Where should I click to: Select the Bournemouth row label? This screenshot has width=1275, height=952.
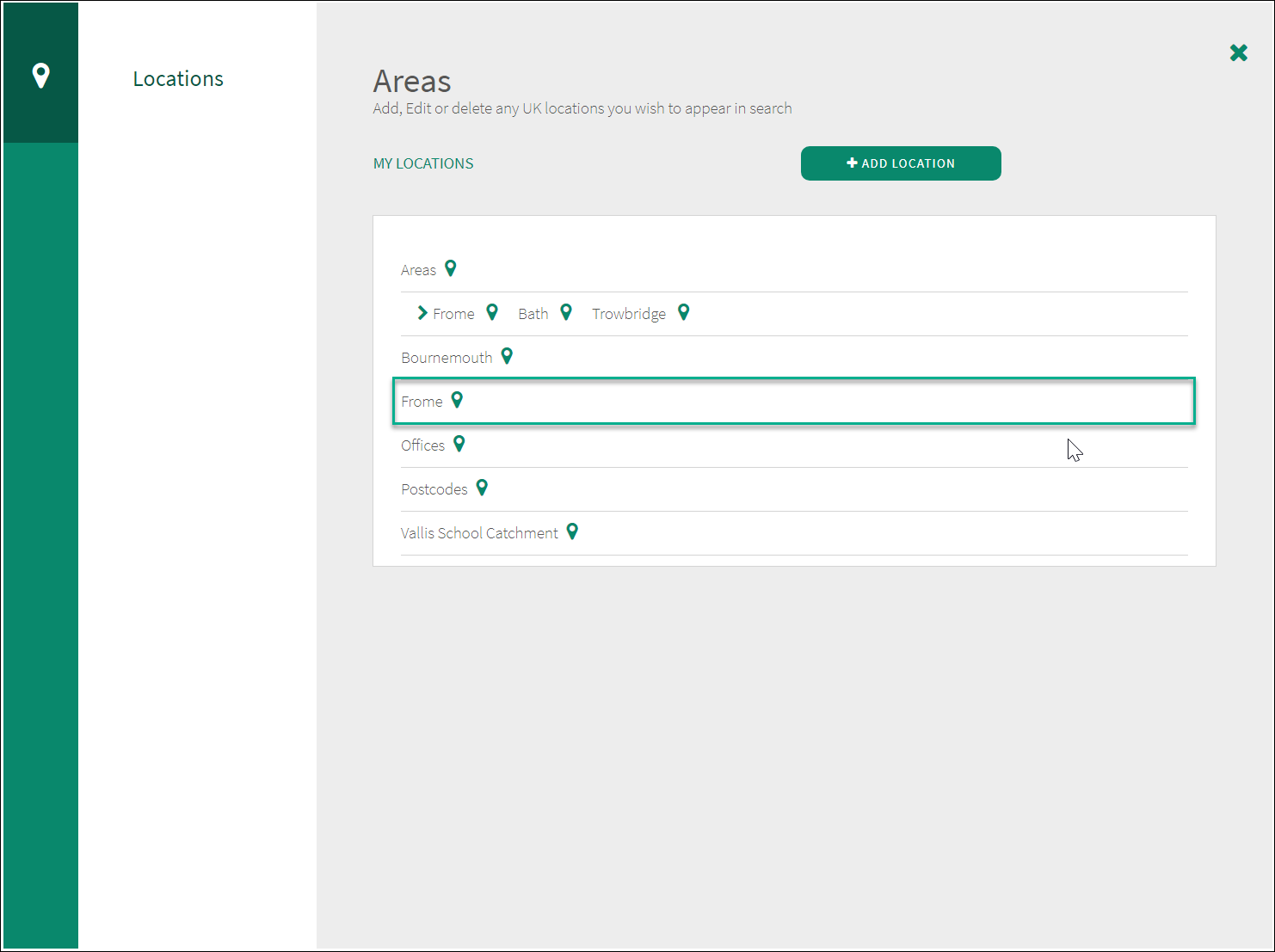point(447,358)
